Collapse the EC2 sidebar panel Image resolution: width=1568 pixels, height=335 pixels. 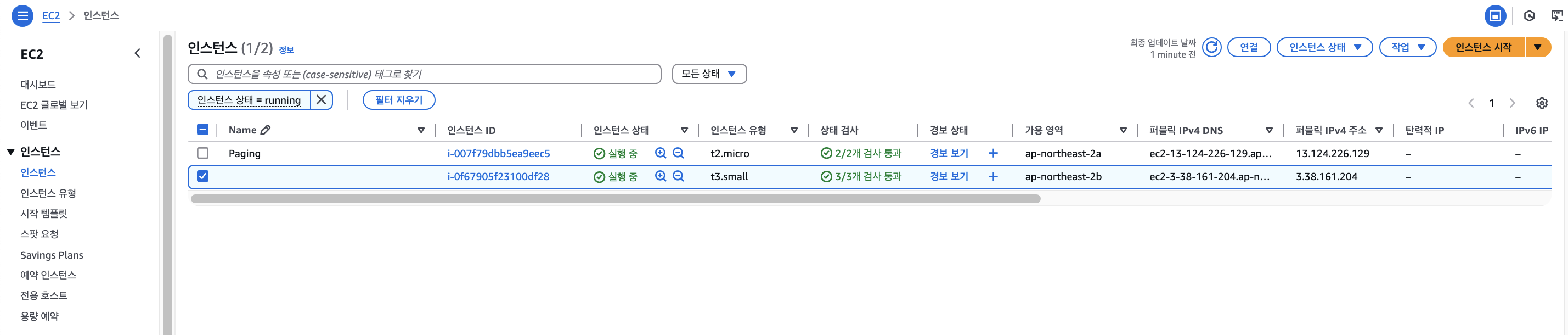[138, 54]
